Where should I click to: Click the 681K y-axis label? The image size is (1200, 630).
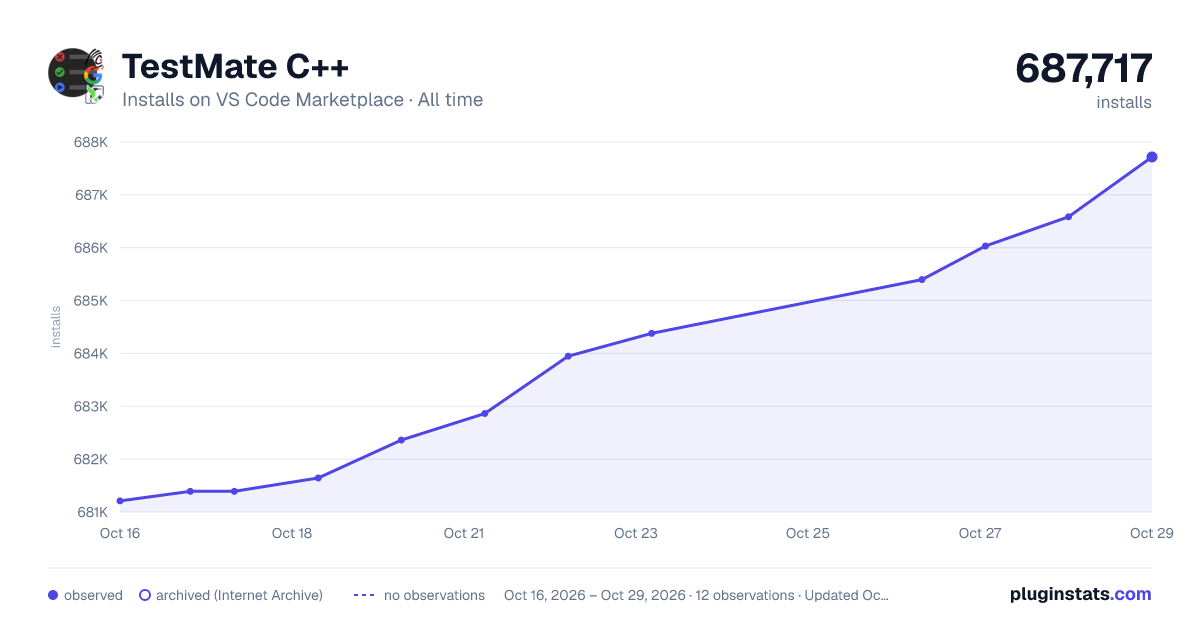(x=91, y=513)
